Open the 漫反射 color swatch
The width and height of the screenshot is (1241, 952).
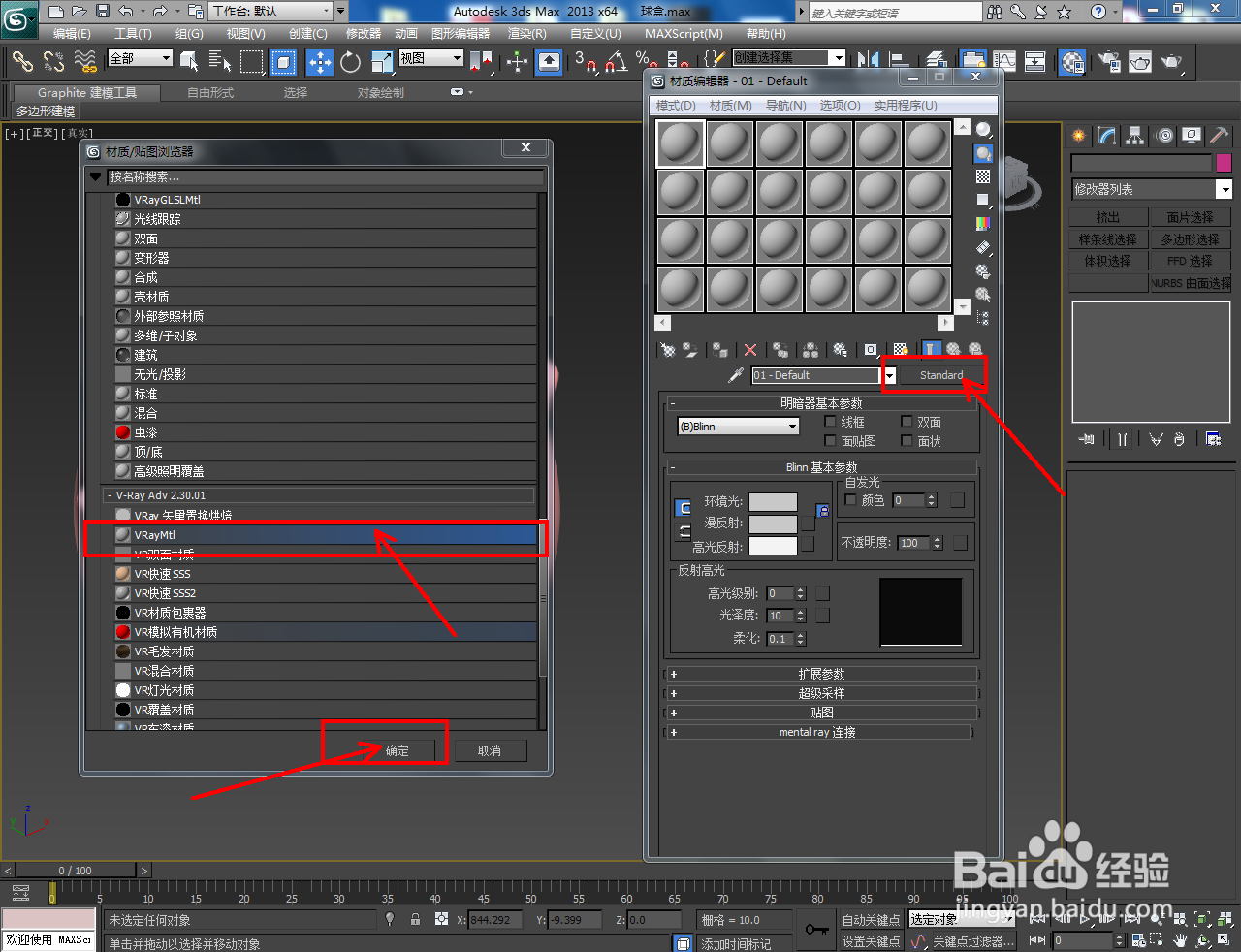click(774, 523)
